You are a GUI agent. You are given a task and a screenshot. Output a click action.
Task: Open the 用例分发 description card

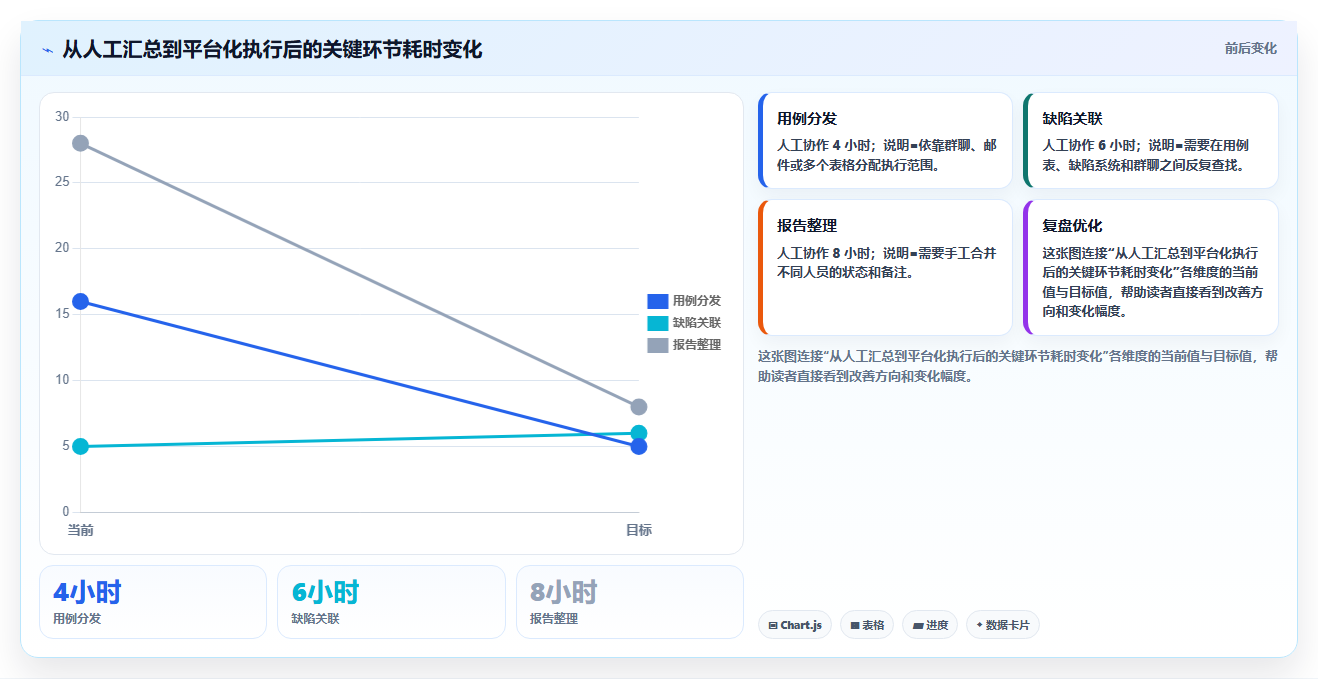(x=885, y=140)
